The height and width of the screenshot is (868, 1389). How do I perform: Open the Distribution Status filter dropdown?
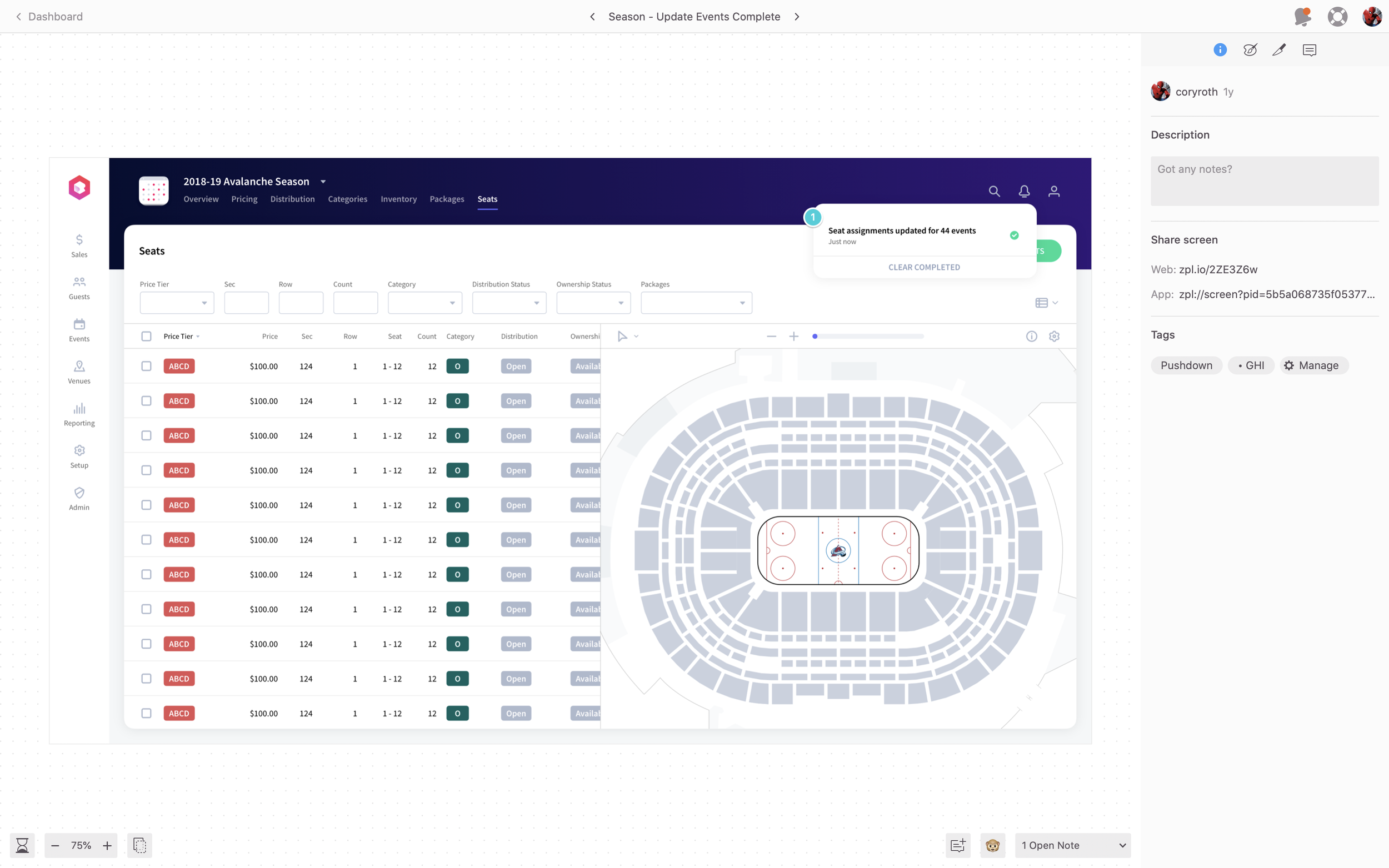point(509,303)
